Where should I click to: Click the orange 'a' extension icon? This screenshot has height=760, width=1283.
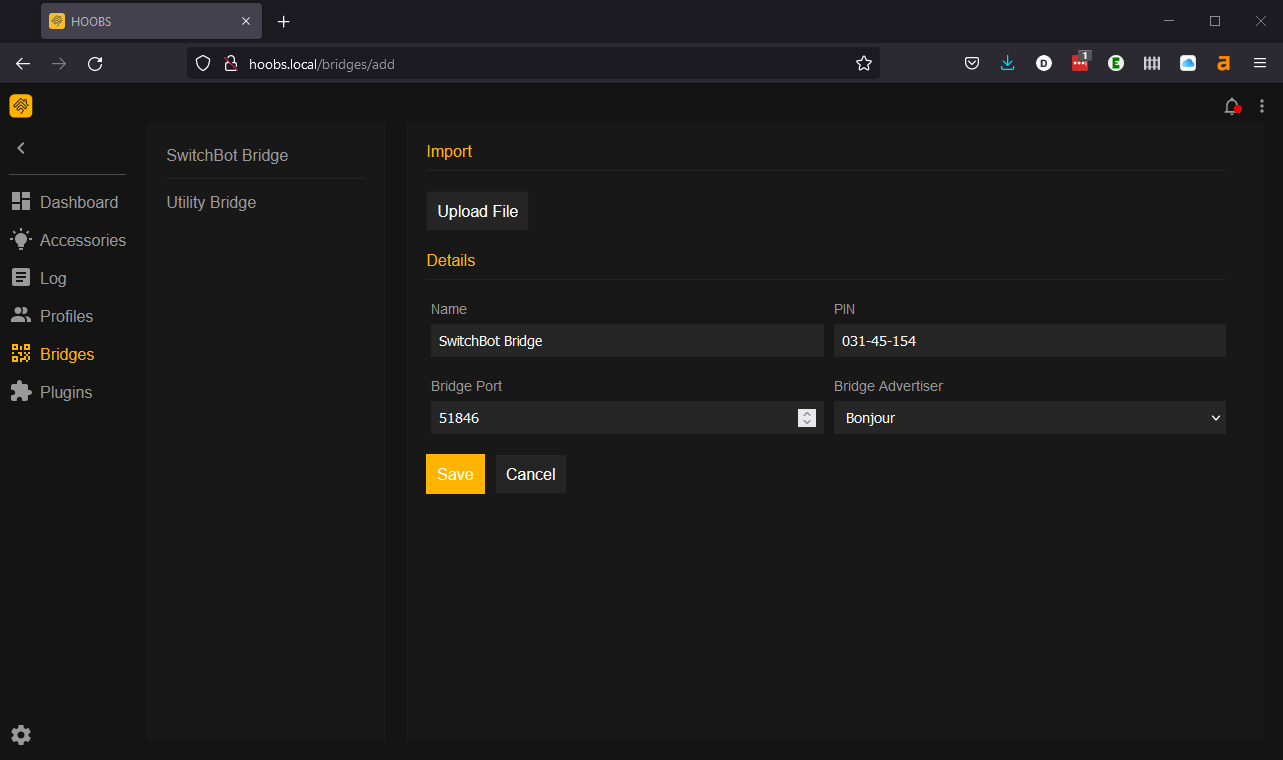click(1223, 63)
